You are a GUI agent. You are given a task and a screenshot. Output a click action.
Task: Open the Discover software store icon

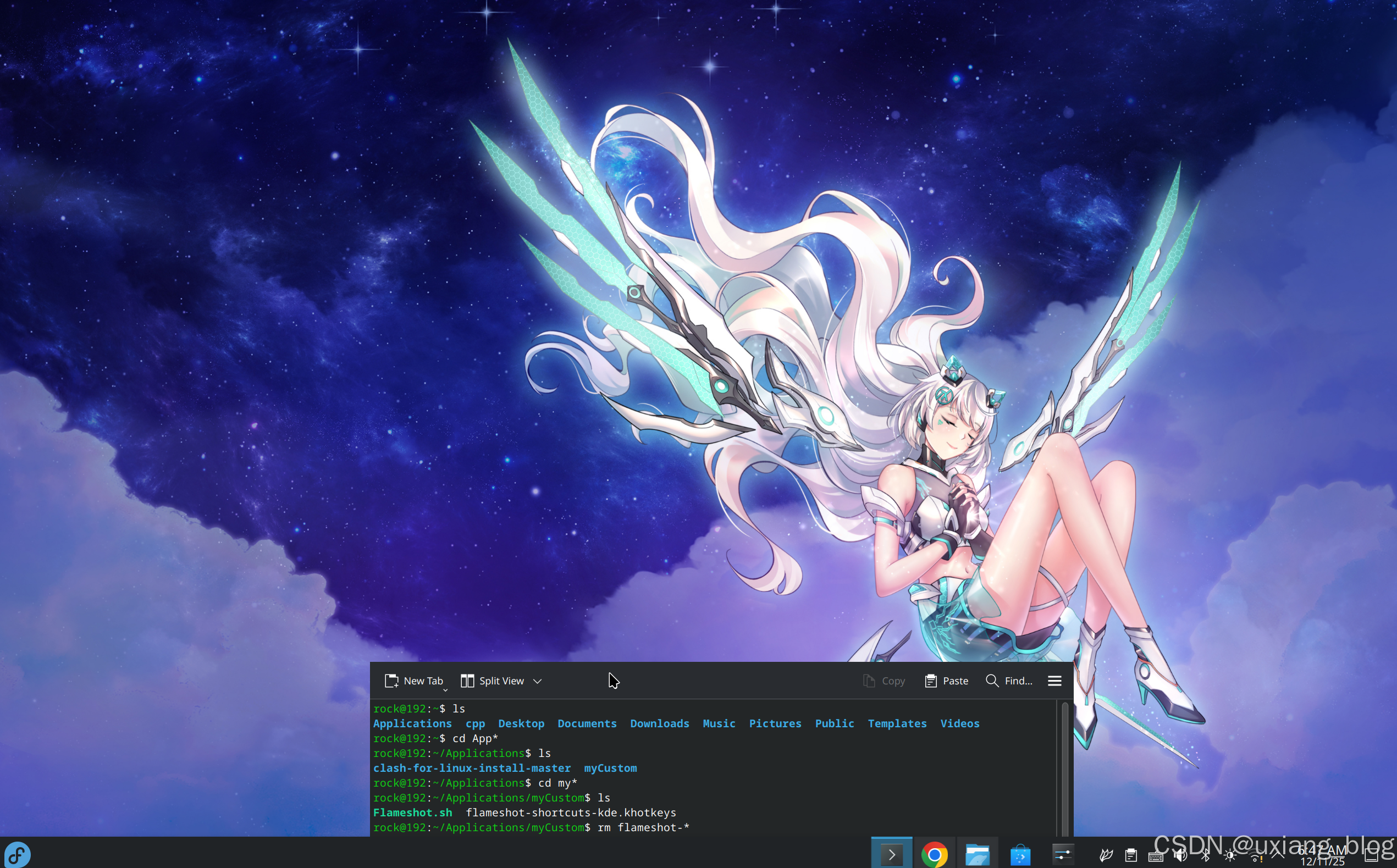(x=1020, y=855)
